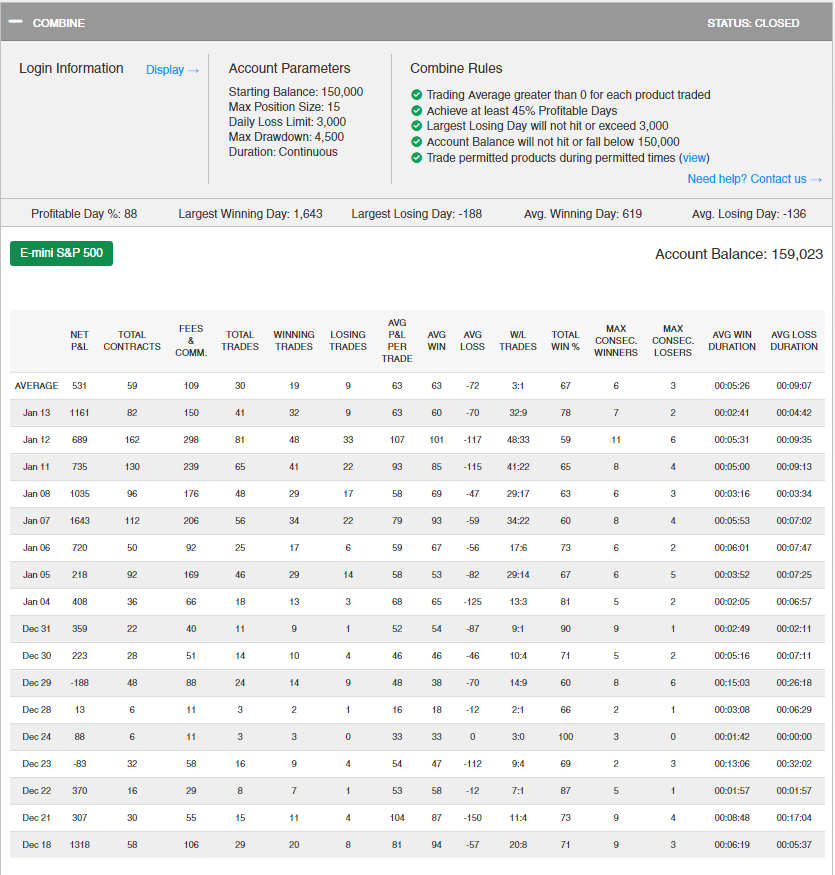Select the Jan 13 row
The width and height of the screenshot is (835, 875).
pyautogui.click(x=36, y=412)
